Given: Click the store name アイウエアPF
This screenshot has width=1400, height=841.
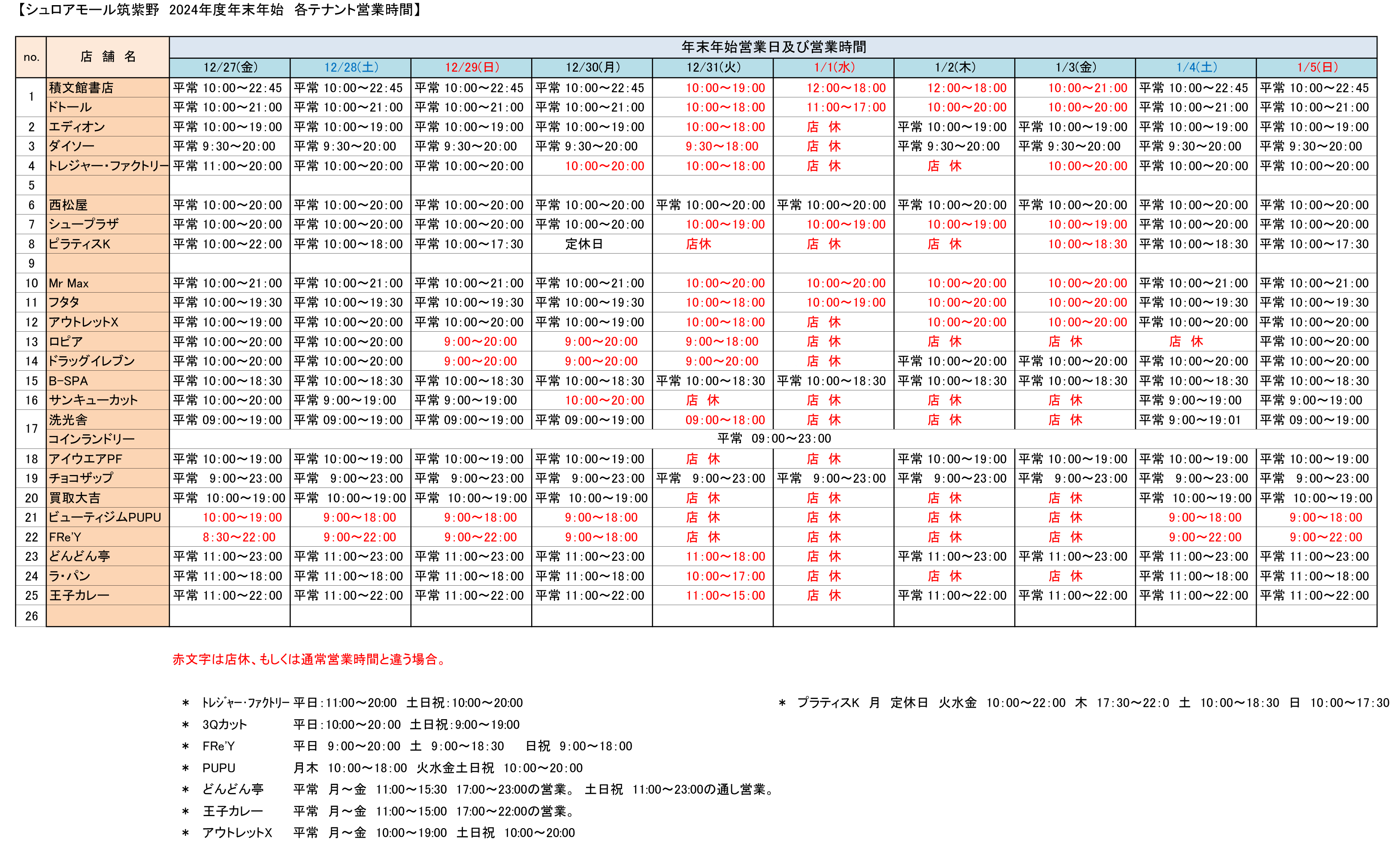Looking at the screenshot, I should 85,459.
